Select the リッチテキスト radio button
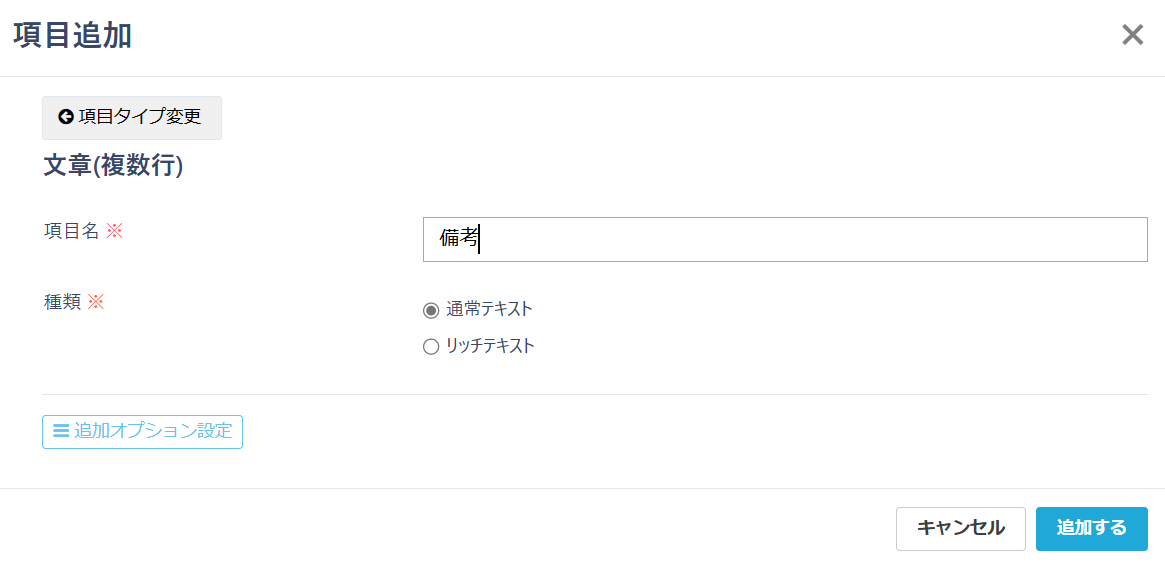The image size is (1165, 563). 431,347
